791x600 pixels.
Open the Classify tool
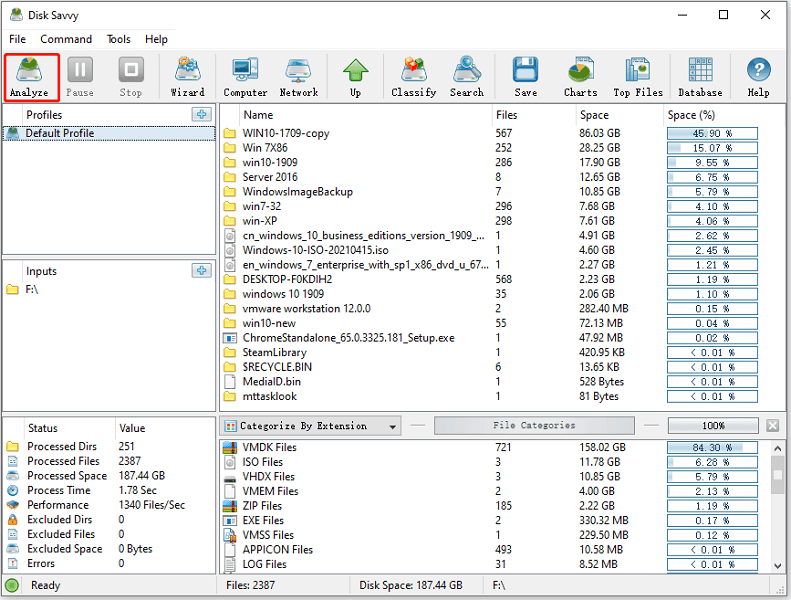click(413, 77)
